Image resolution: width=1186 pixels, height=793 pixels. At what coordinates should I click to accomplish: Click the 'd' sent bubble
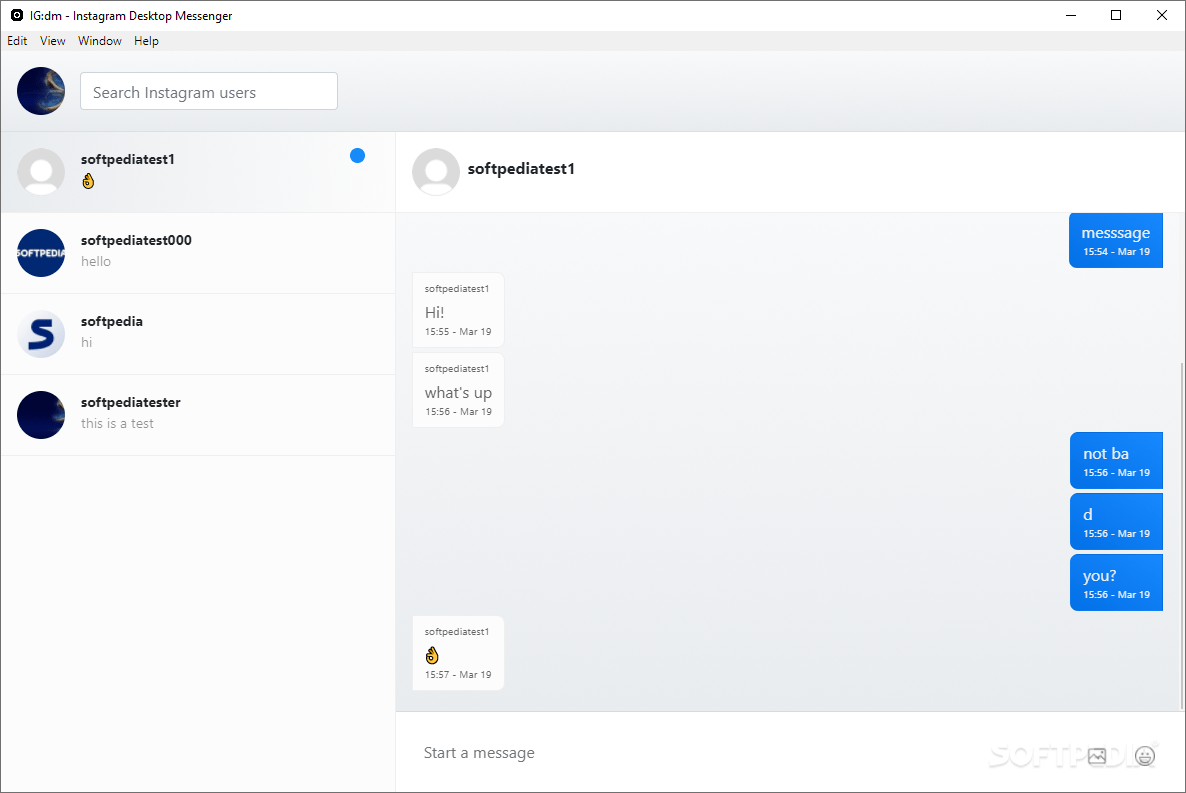tap(1116, 522)
